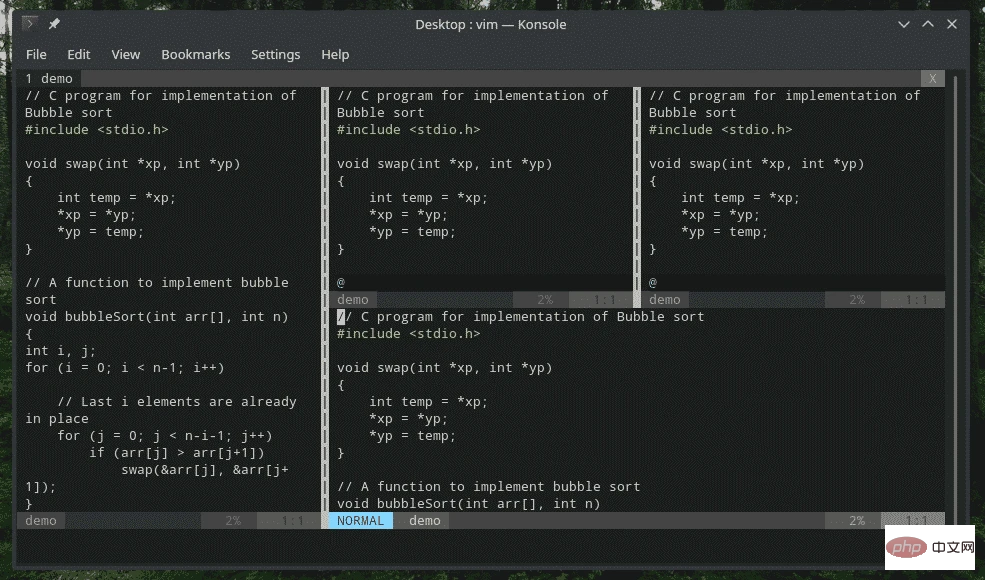The width and height of the screenshot is (985, 580).
Task: Open the File menu
Action: pyautogui.click(x=36, y=54)
